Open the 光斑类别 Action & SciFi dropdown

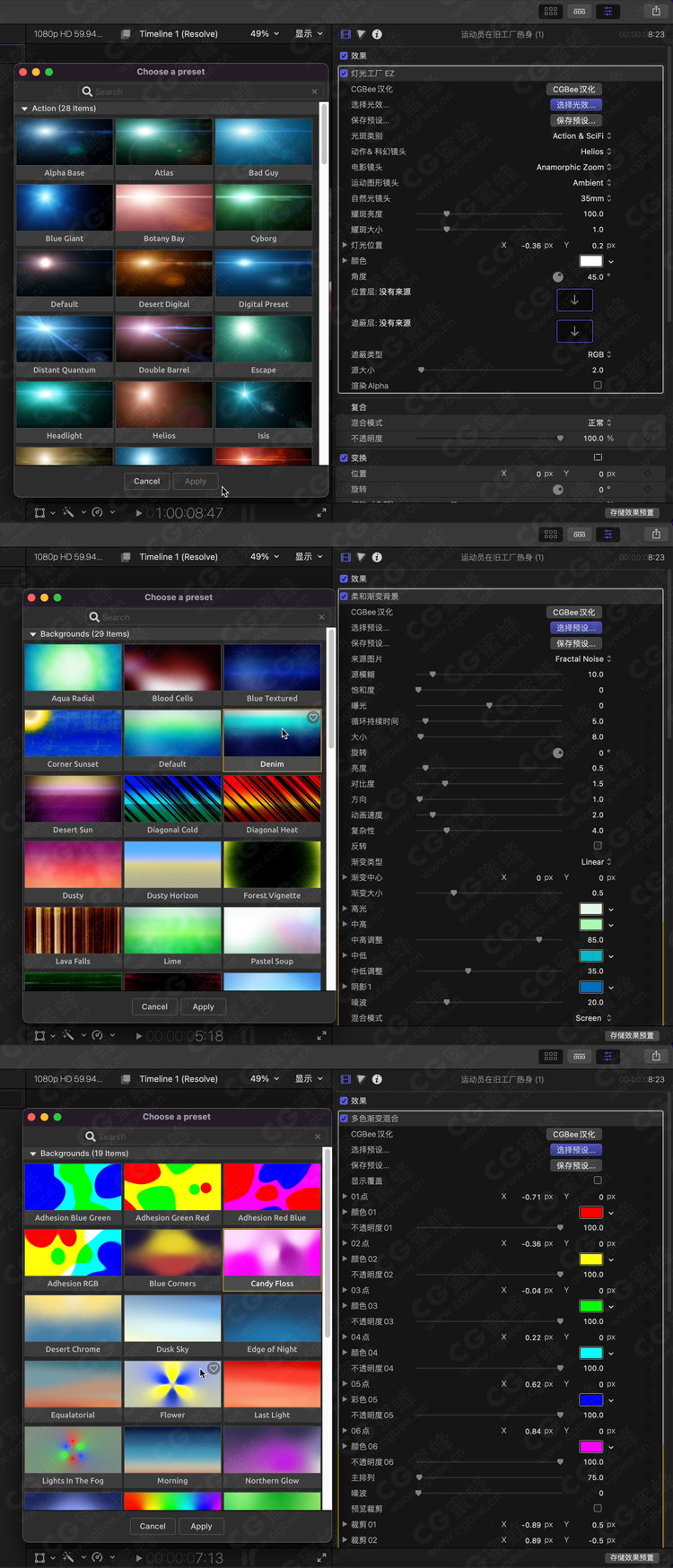click(x=581, y=136)
